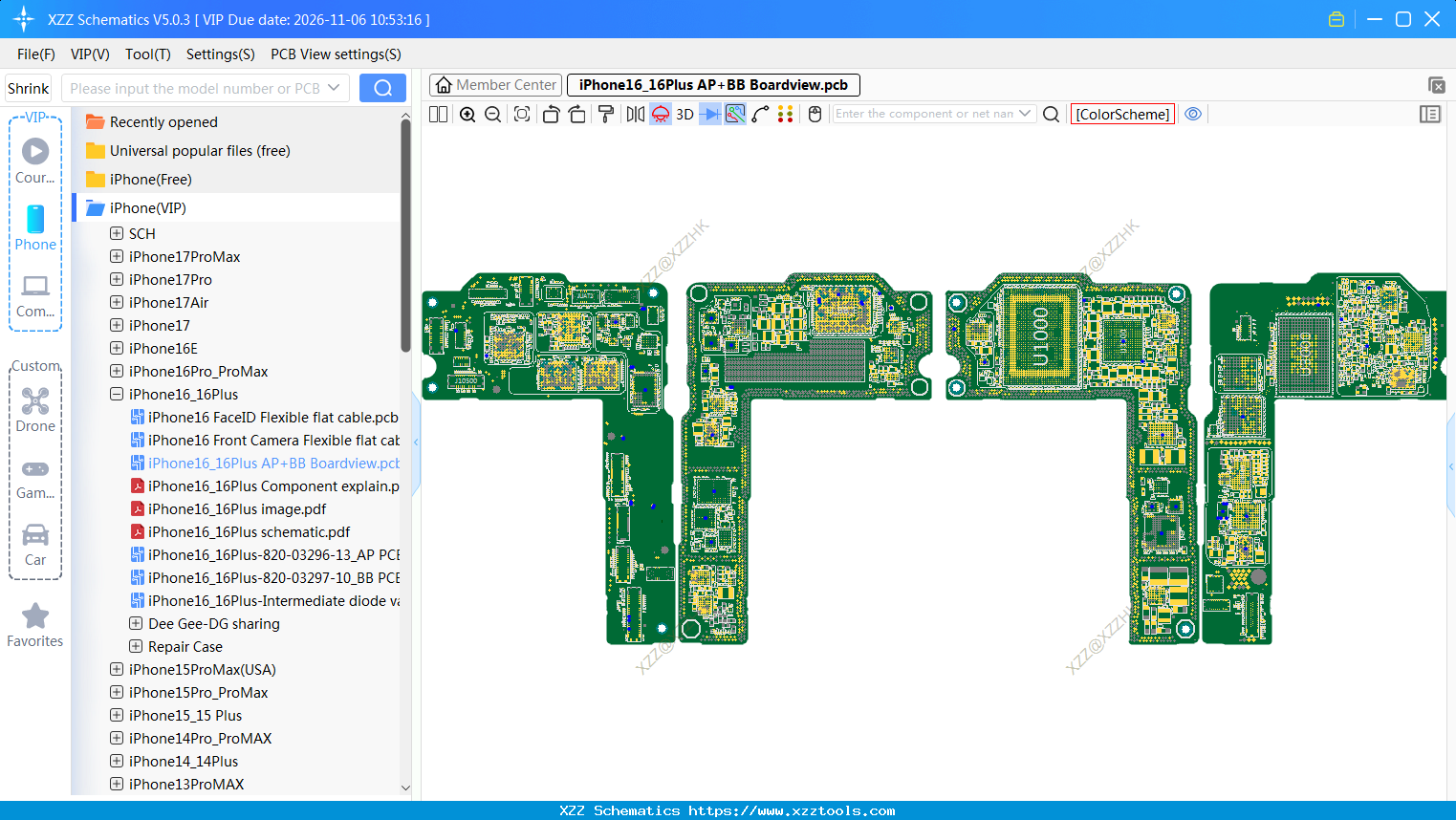Open iPhone16_16Plus schematic.pdf file
This screenshot has width=1456, height=820.
coord(249,532)
